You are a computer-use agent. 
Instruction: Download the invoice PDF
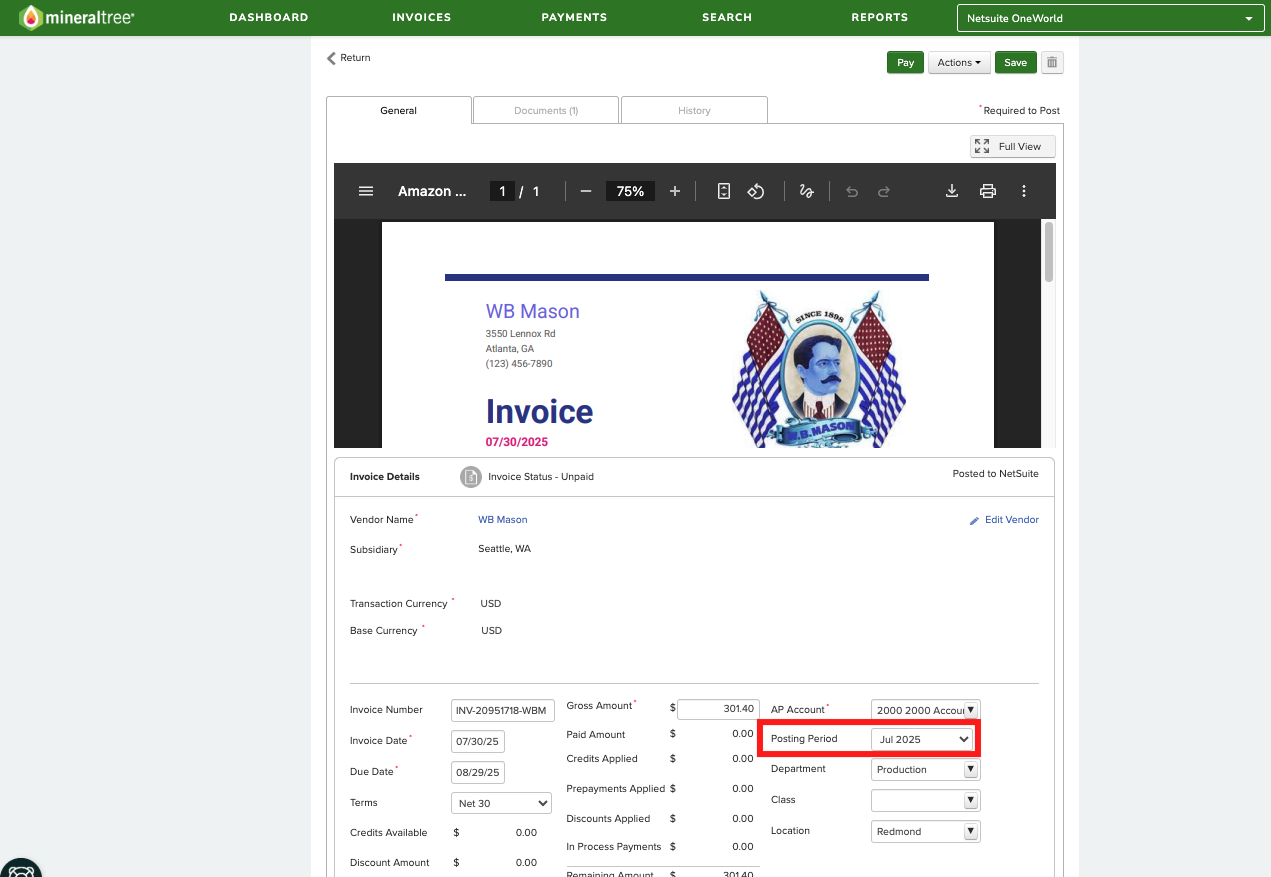tap(952, 191)
